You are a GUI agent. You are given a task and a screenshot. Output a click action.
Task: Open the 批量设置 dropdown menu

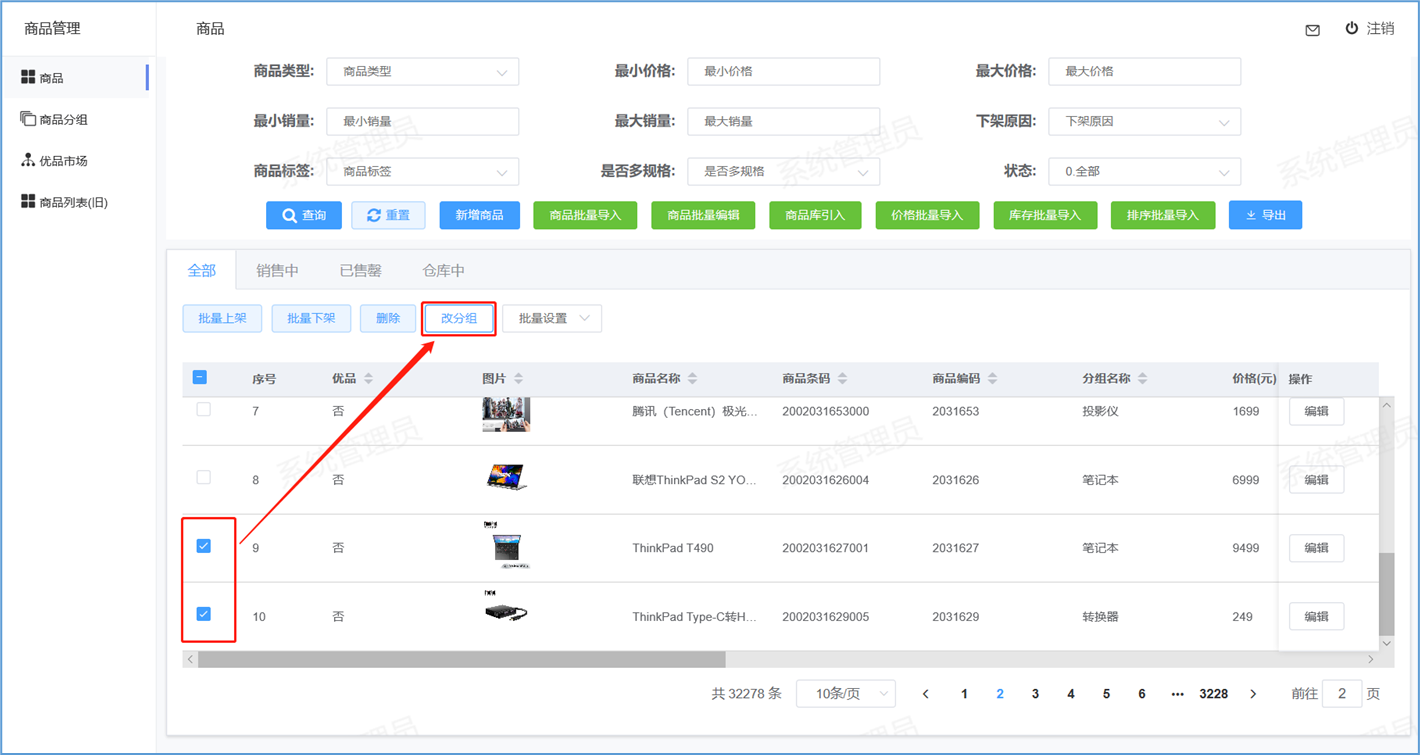[x=552, y=319]
